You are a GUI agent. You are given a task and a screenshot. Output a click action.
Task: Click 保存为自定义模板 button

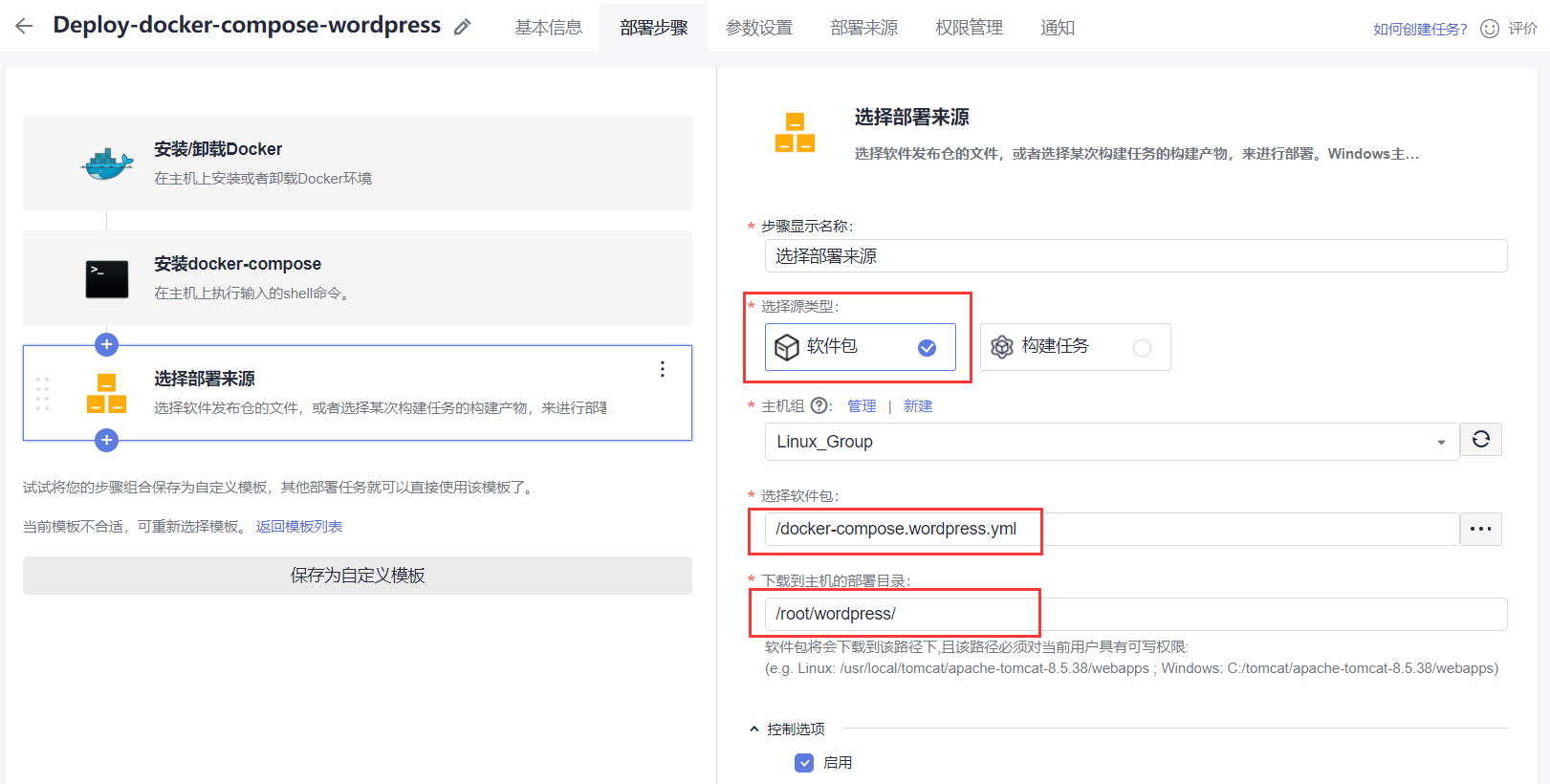pyautogui.click(x=358, y=576)
